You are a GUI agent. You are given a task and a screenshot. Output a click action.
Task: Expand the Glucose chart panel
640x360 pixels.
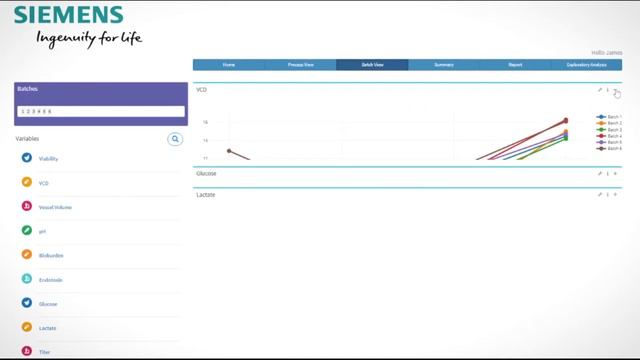pyautogui.click(x=615, y=174)
